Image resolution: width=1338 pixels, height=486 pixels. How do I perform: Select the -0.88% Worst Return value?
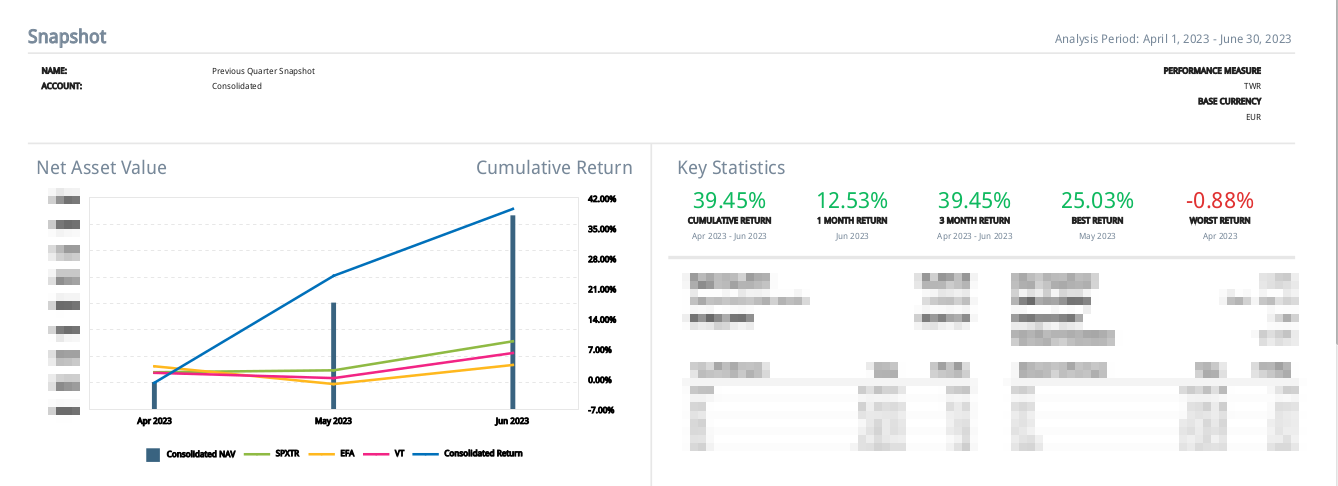click(1219, 201)
